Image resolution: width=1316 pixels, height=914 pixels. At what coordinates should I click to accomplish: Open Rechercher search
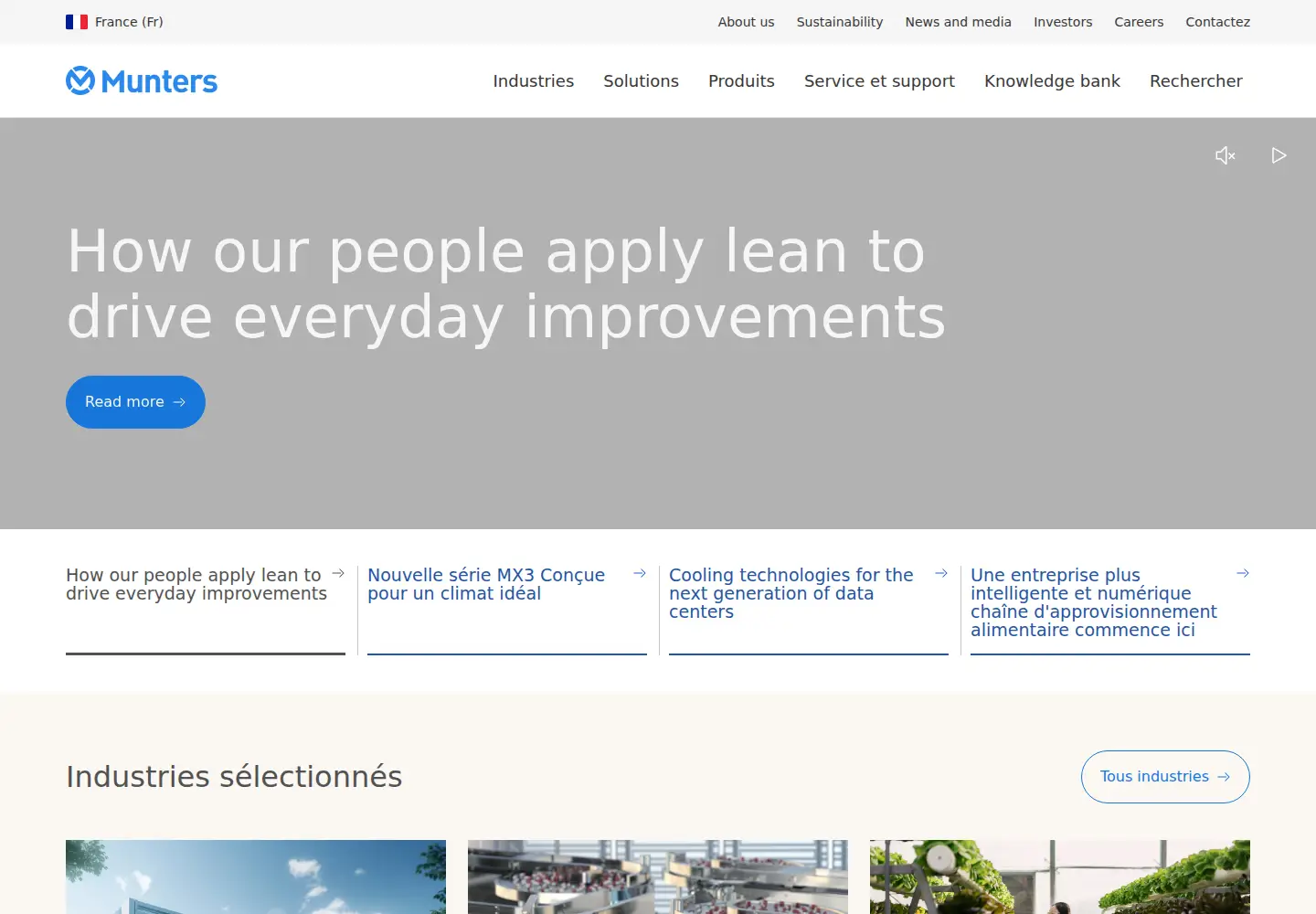[1196, 81]
